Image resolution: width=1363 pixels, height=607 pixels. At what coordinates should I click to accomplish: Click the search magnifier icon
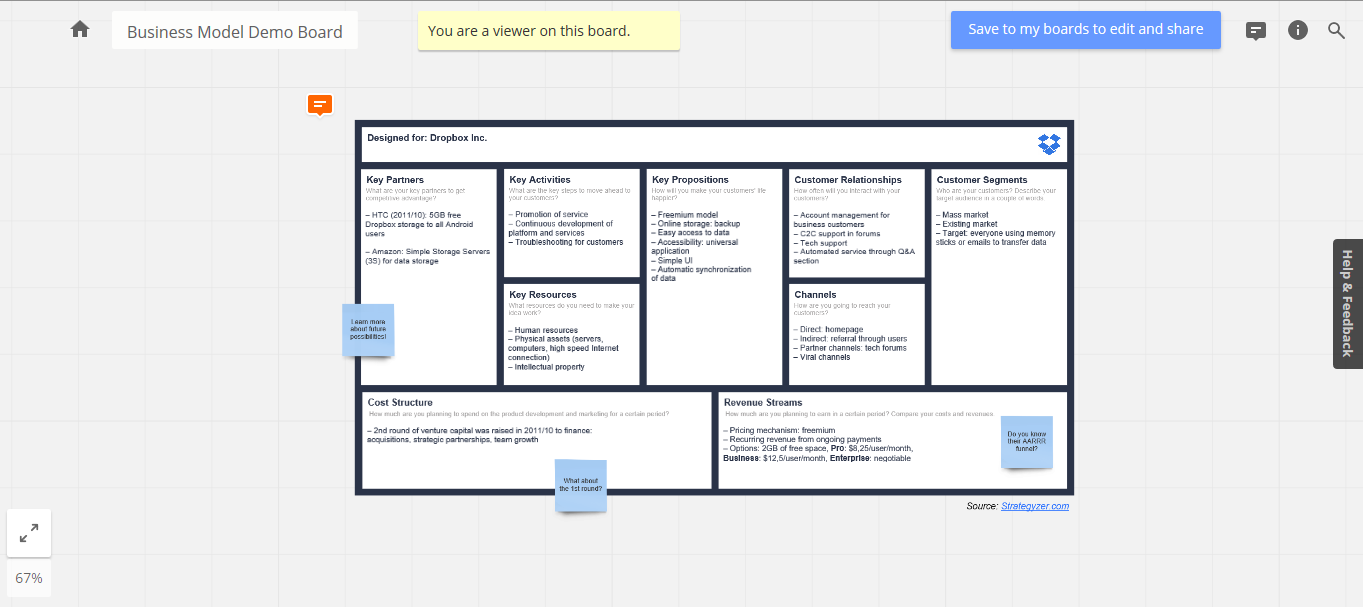click(x=1336, y=30)
